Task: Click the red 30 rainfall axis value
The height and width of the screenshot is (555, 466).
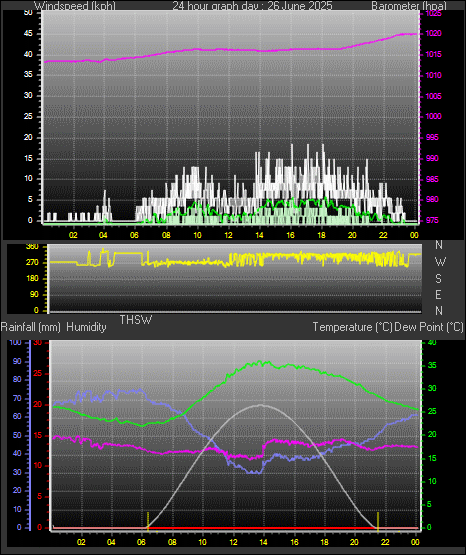Action: 38,343
